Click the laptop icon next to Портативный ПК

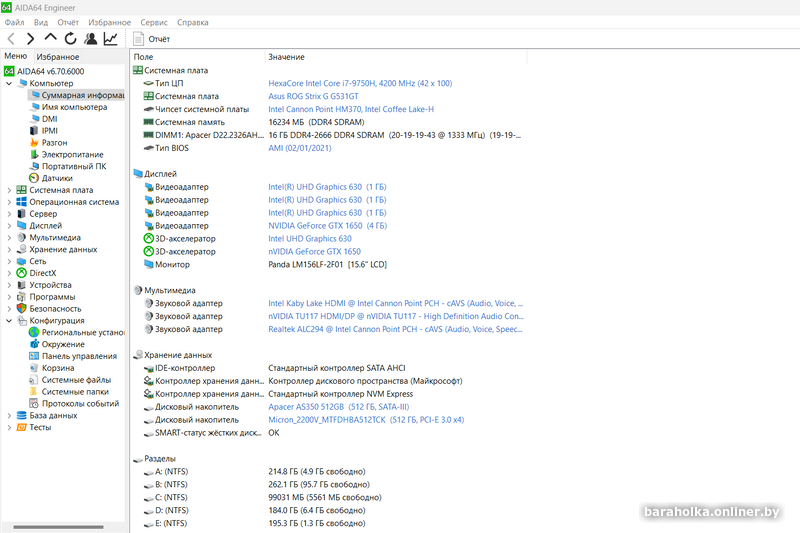[x=34, y=166]
